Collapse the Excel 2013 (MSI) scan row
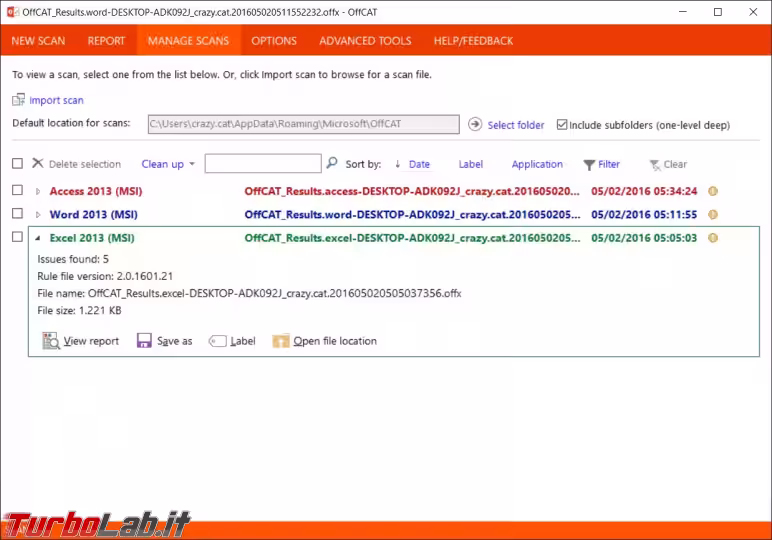The height and width of the screenshot is (540, 772). point(38,238)
